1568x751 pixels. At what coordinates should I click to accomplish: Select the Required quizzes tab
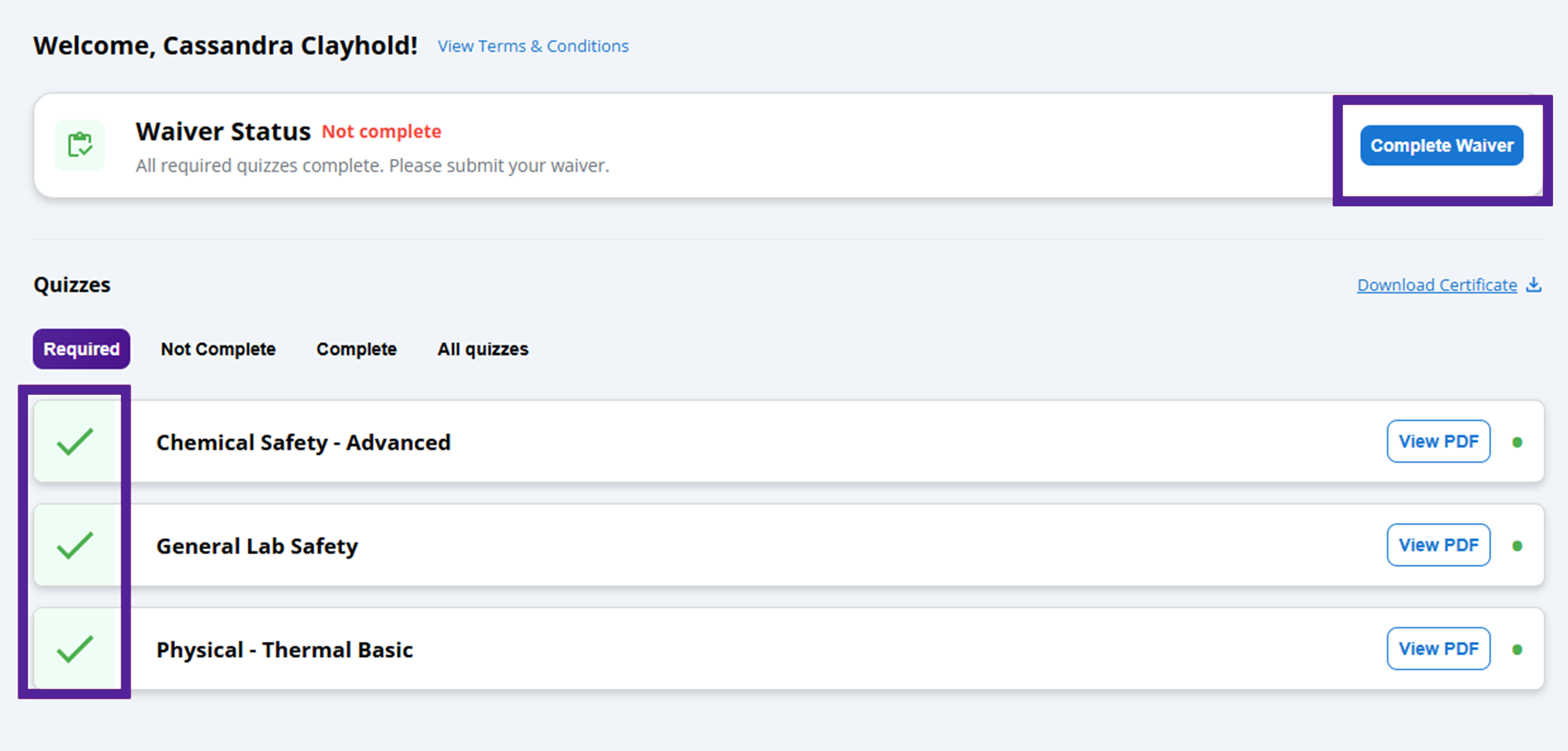(x=81, y=348)
